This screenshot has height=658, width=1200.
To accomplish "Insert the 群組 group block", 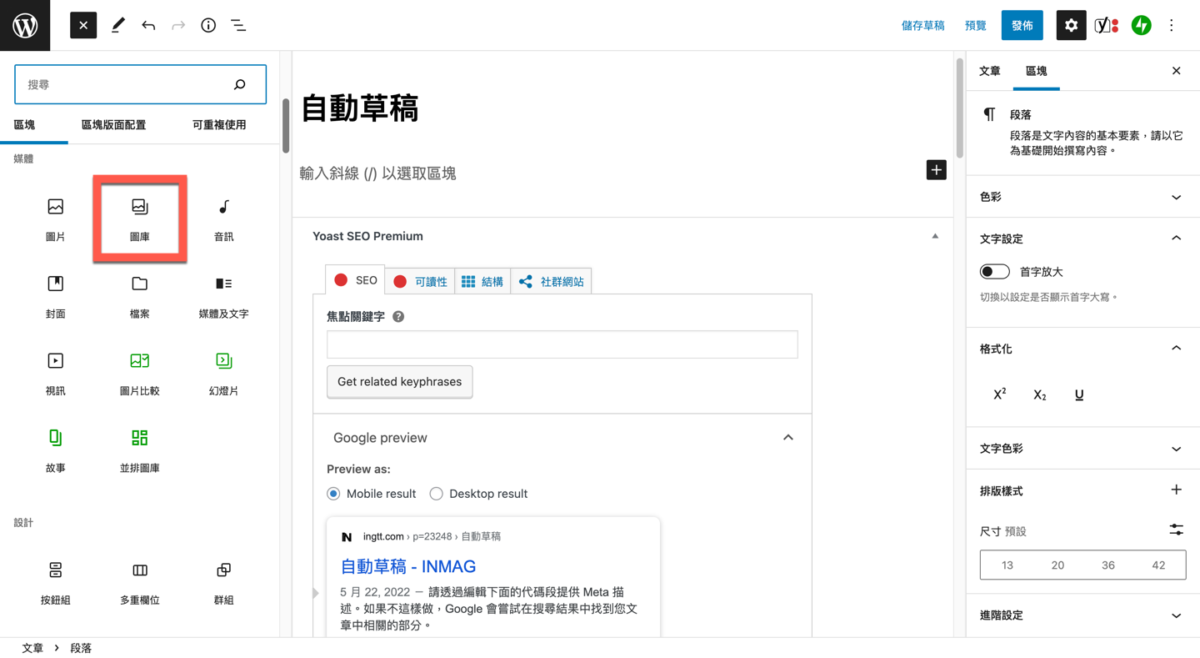I will point(224,583).
